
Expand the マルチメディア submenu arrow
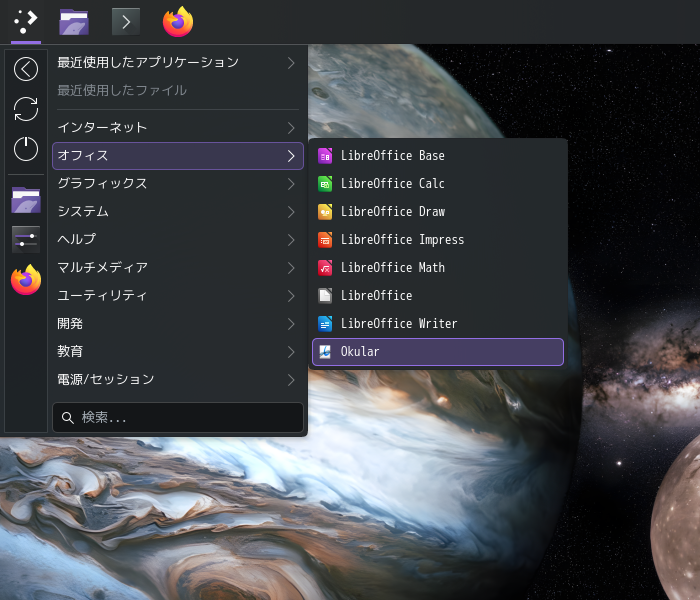tap(291, 268)
